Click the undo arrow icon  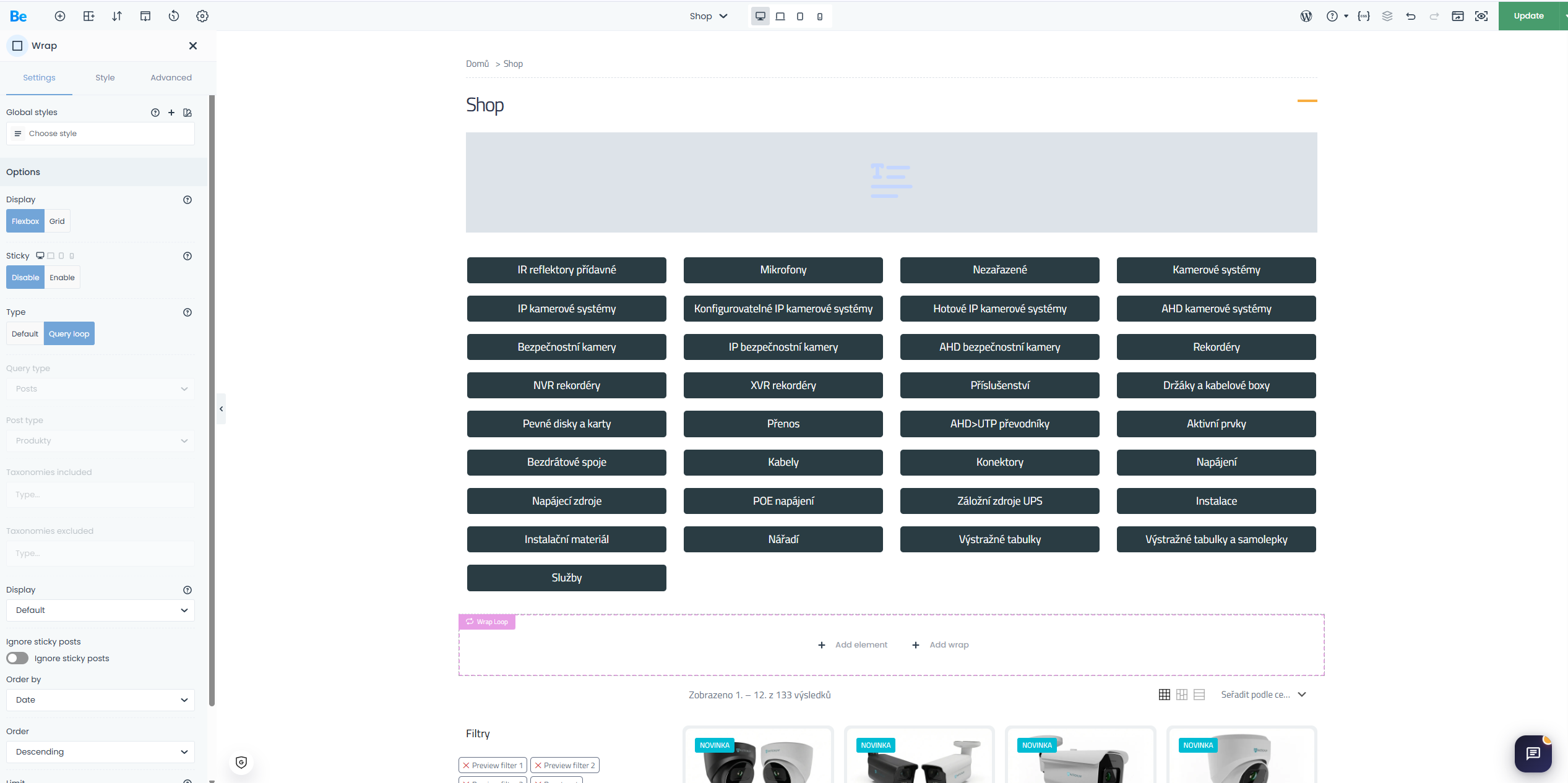(x=1411, y=16)
